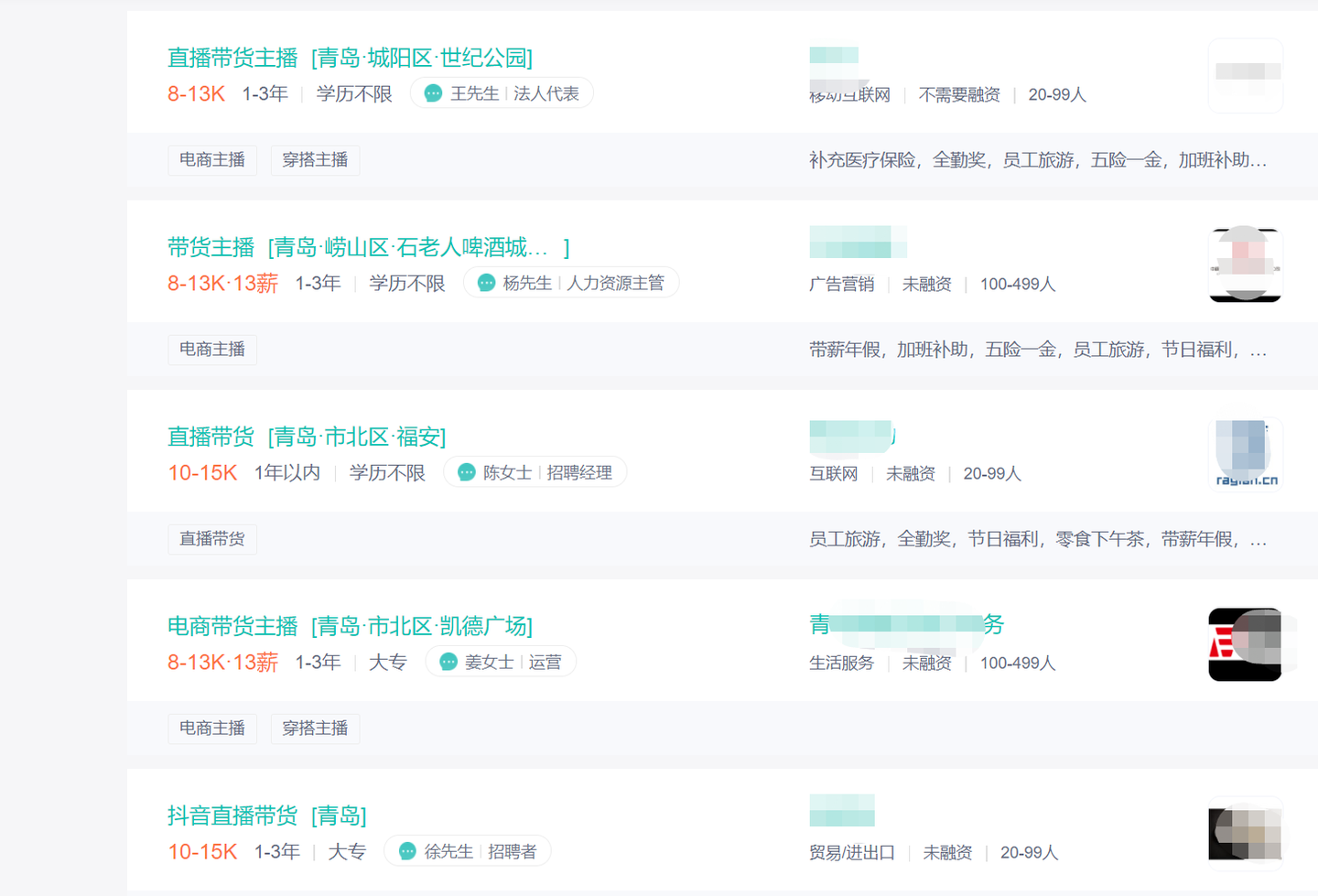Image resolution: width=1318 pixels, height=896 pixels.
Task: Start chat via icon beside 陈女士
Action: pos(467,472)
